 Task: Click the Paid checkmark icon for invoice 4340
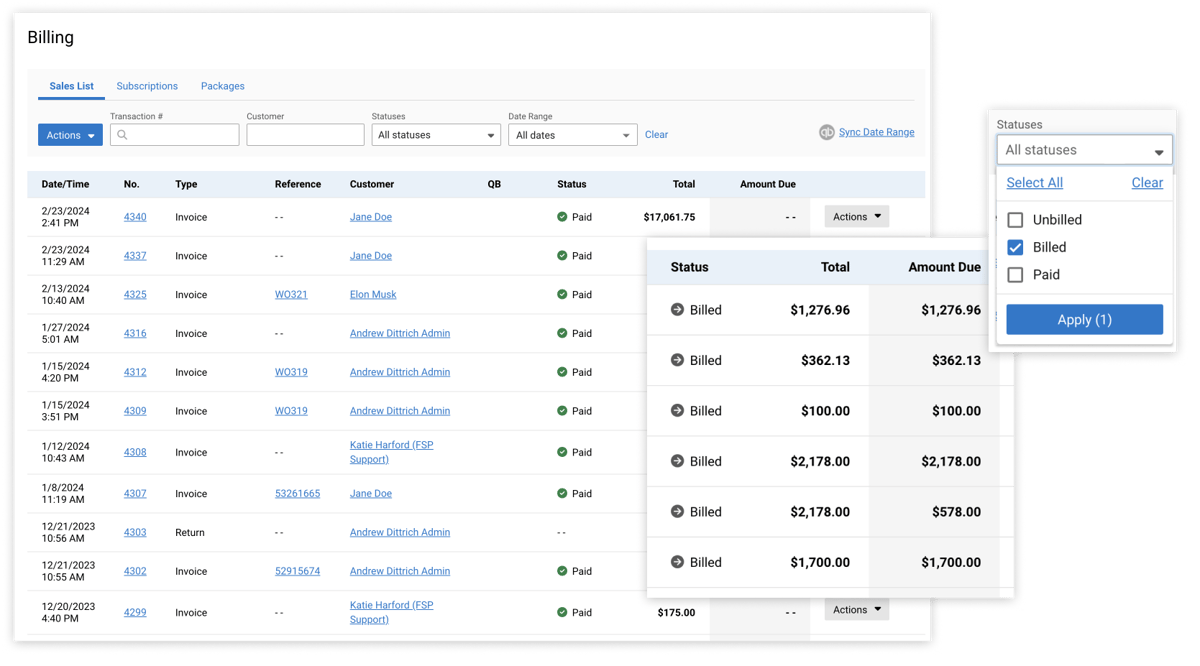[x=562, y=217]
